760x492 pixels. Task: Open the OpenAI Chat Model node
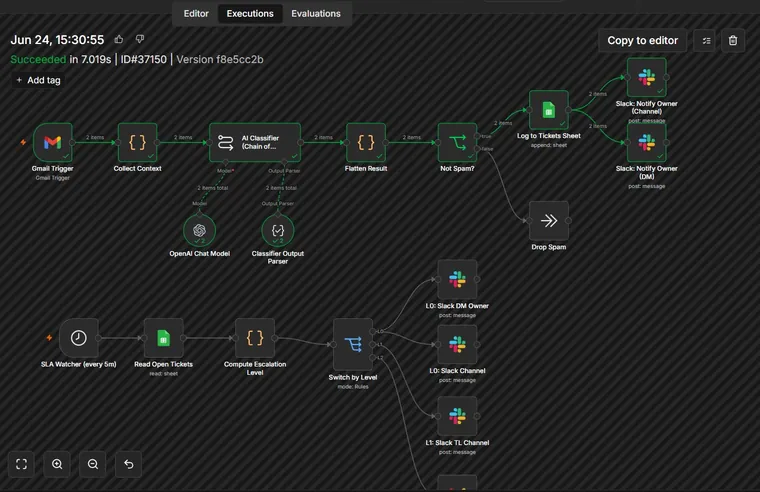coord(199,231)
